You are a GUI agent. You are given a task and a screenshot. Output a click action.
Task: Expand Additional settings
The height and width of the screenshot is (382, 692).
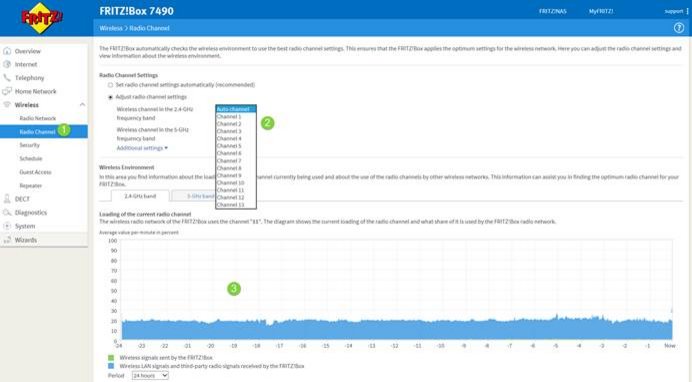coord(142,148)
